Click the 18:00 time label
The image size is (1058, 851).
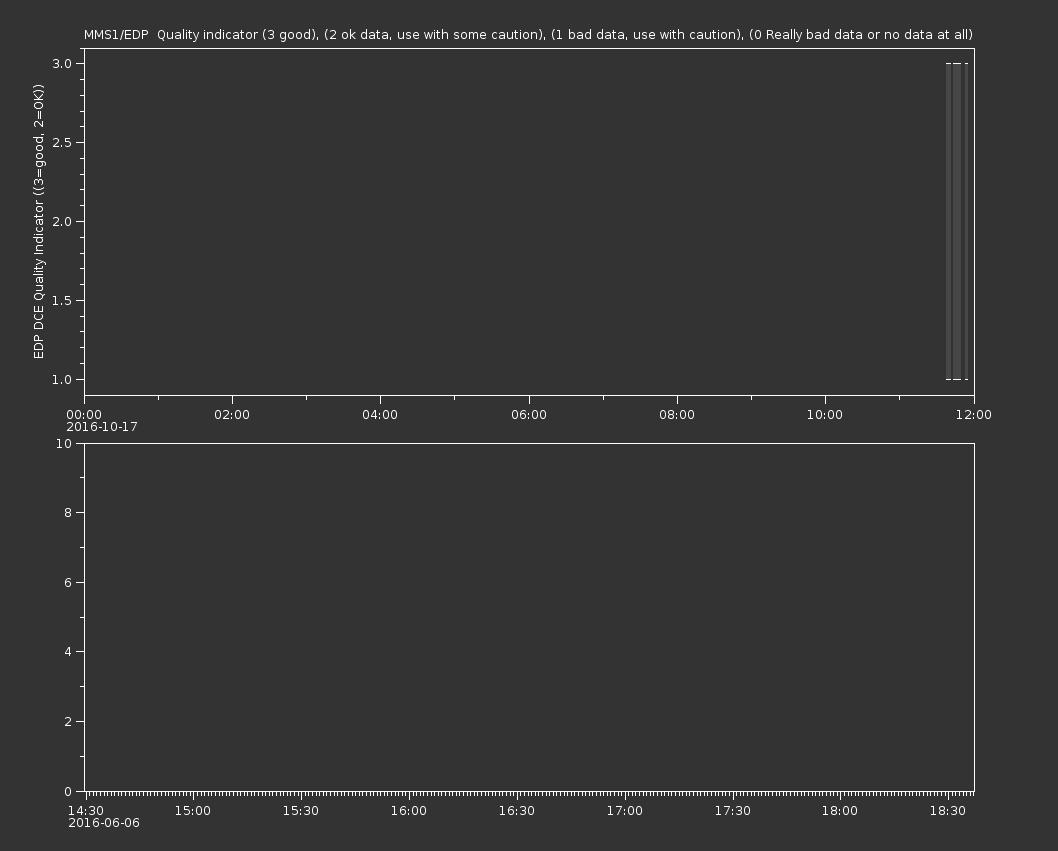click(840, 811)
